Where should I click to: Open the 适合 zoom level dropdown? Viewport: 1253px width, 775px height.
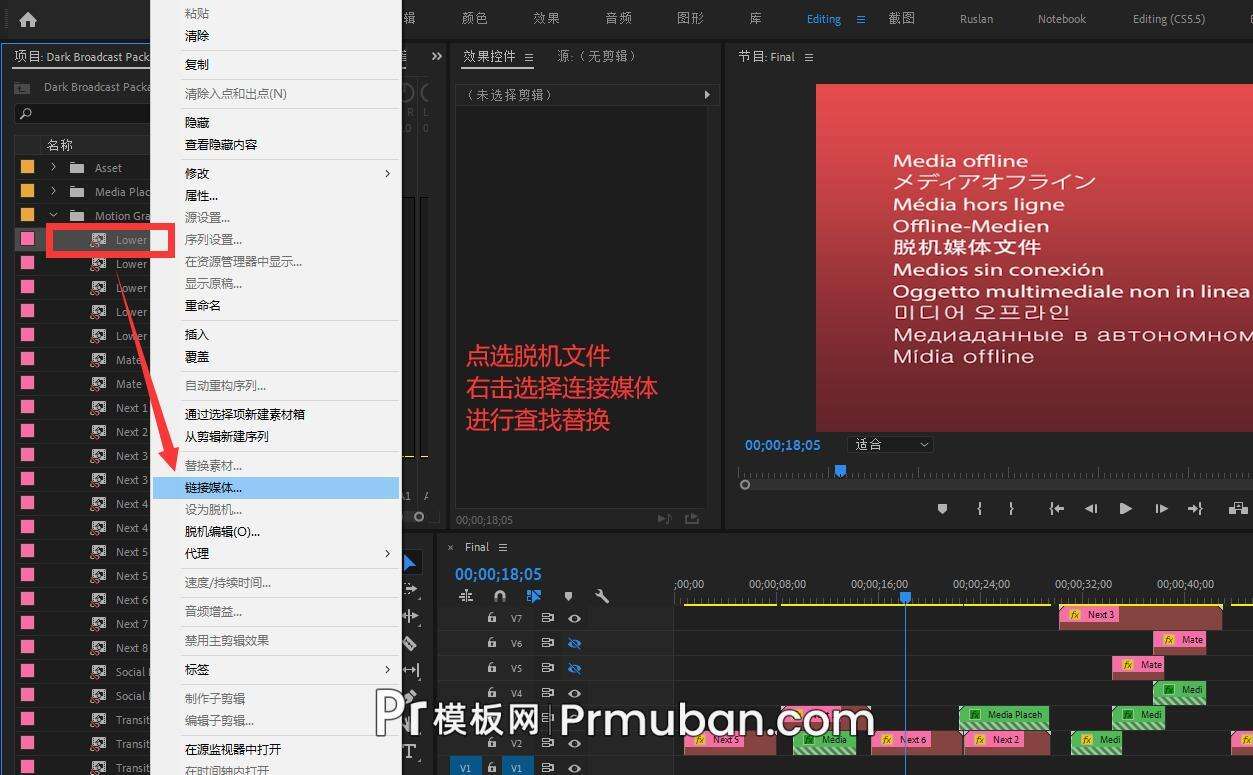[x=889, y=444]
